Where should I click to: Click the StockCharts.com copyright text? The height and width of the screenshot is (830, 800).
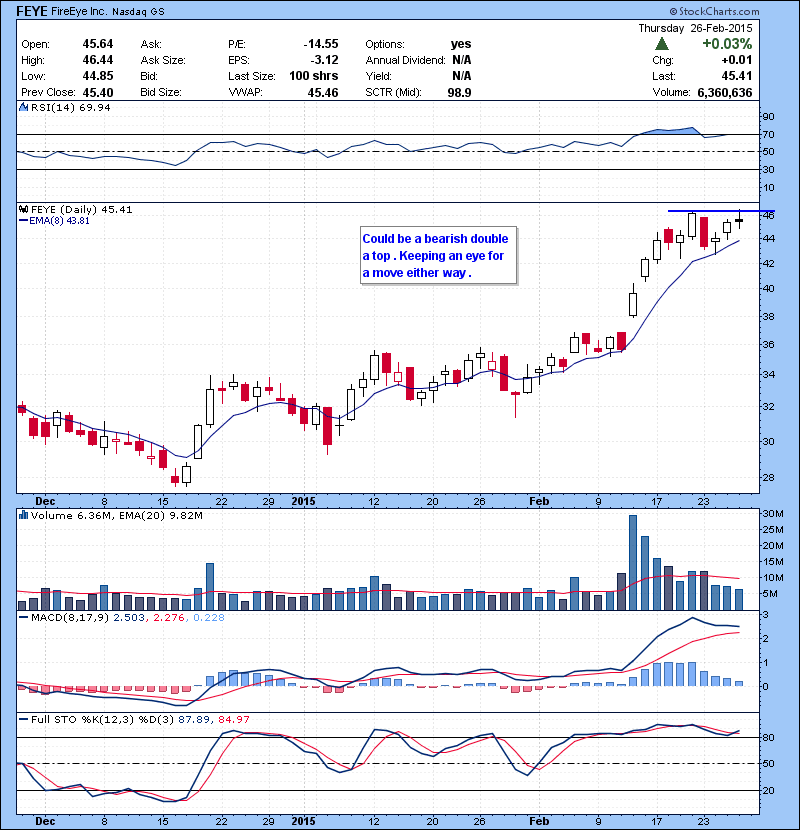coord(714,11)
